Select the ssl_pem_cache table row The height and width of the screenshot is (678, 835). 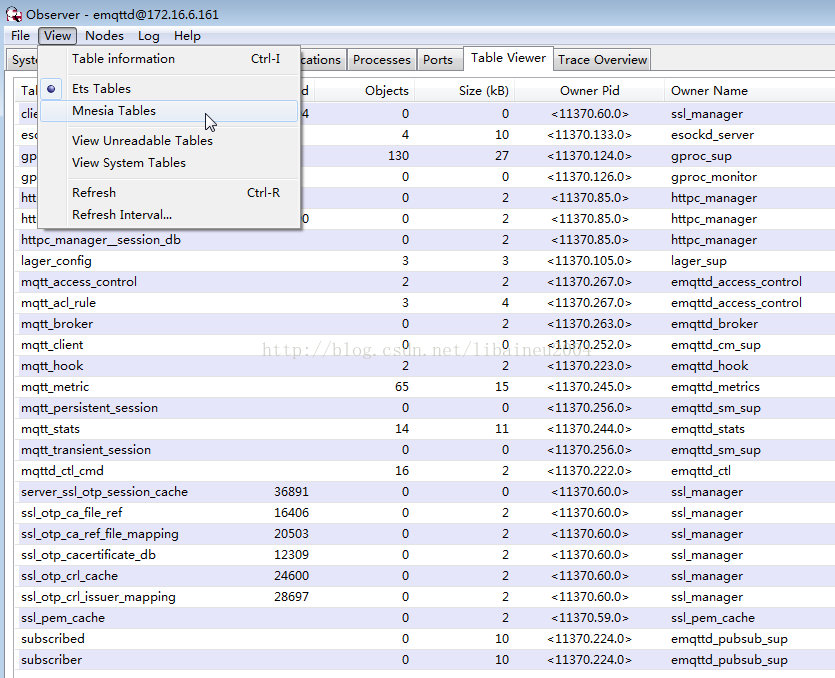tap(425, 618)
